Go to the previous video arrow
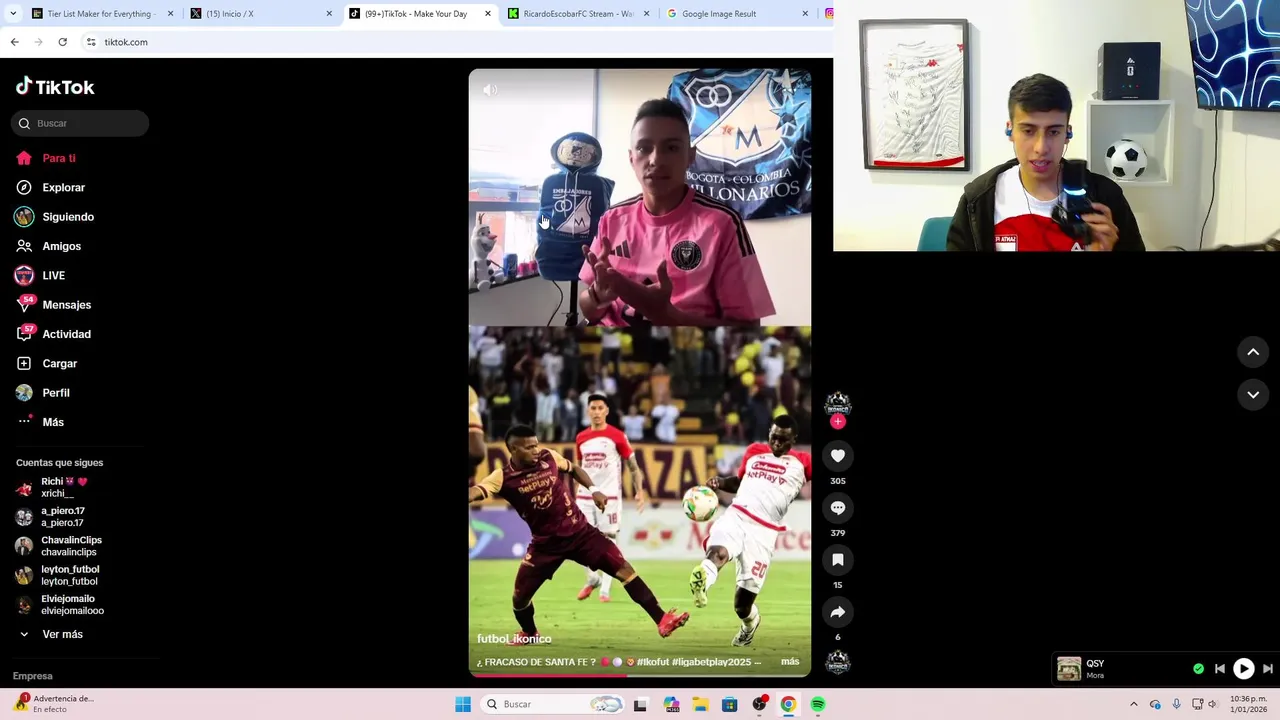This screenshot has width=1280, height=720. click(x=1253, y=352)
